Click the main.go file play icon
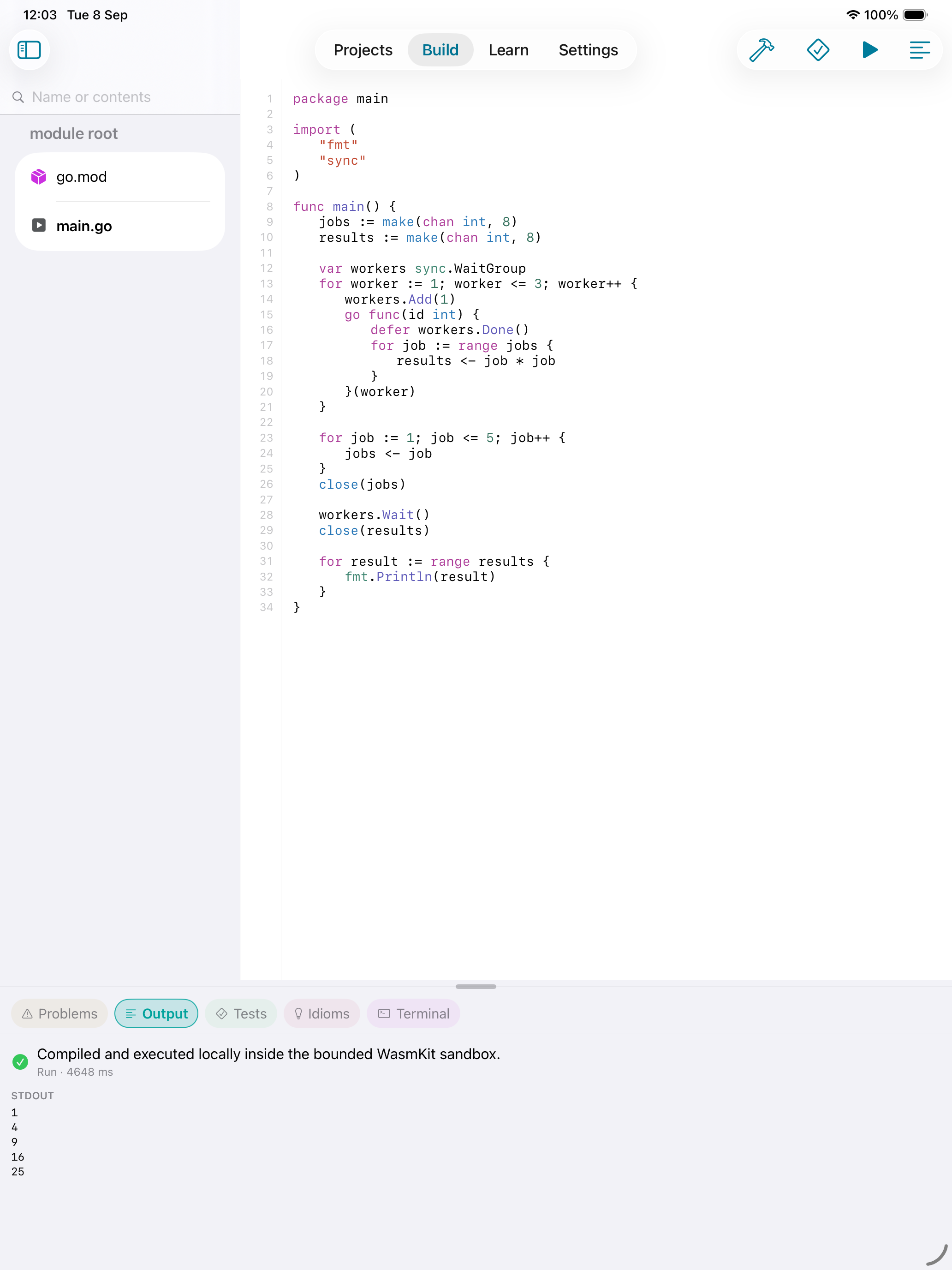Viewport: 952px width, 1270px height. 38,225
